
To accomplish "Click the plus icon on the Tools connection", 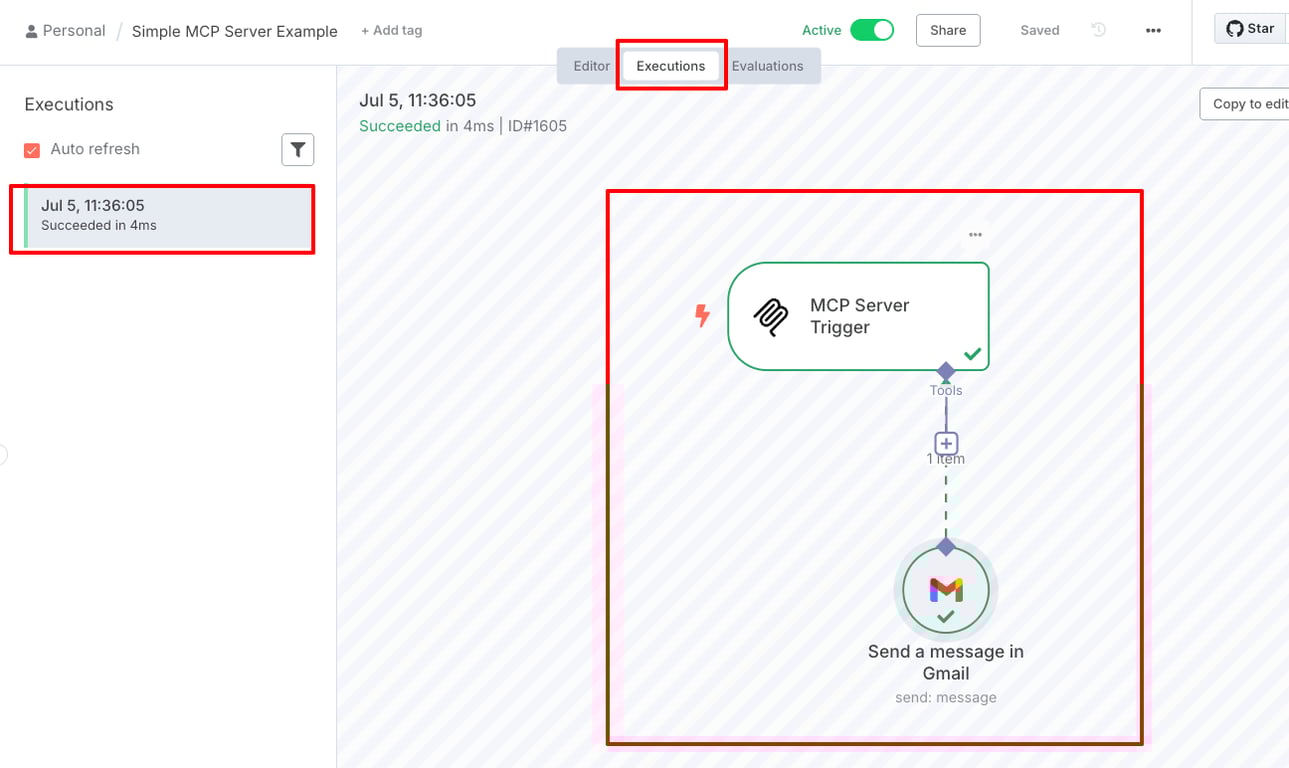I will tap(946, 443).
